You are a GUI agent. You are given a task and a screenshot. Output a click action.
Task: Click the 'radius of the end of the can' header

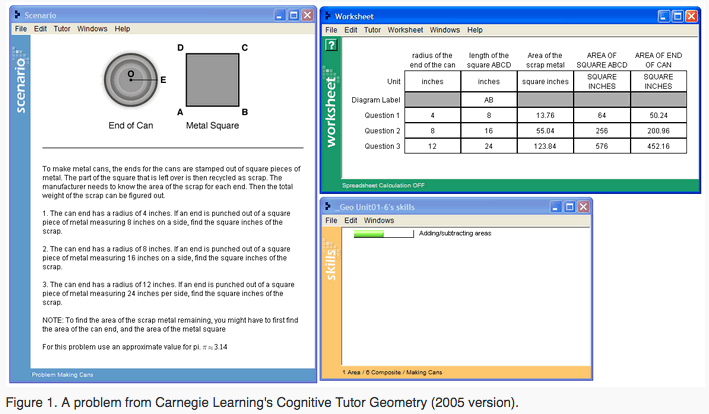tap(432, 60)
